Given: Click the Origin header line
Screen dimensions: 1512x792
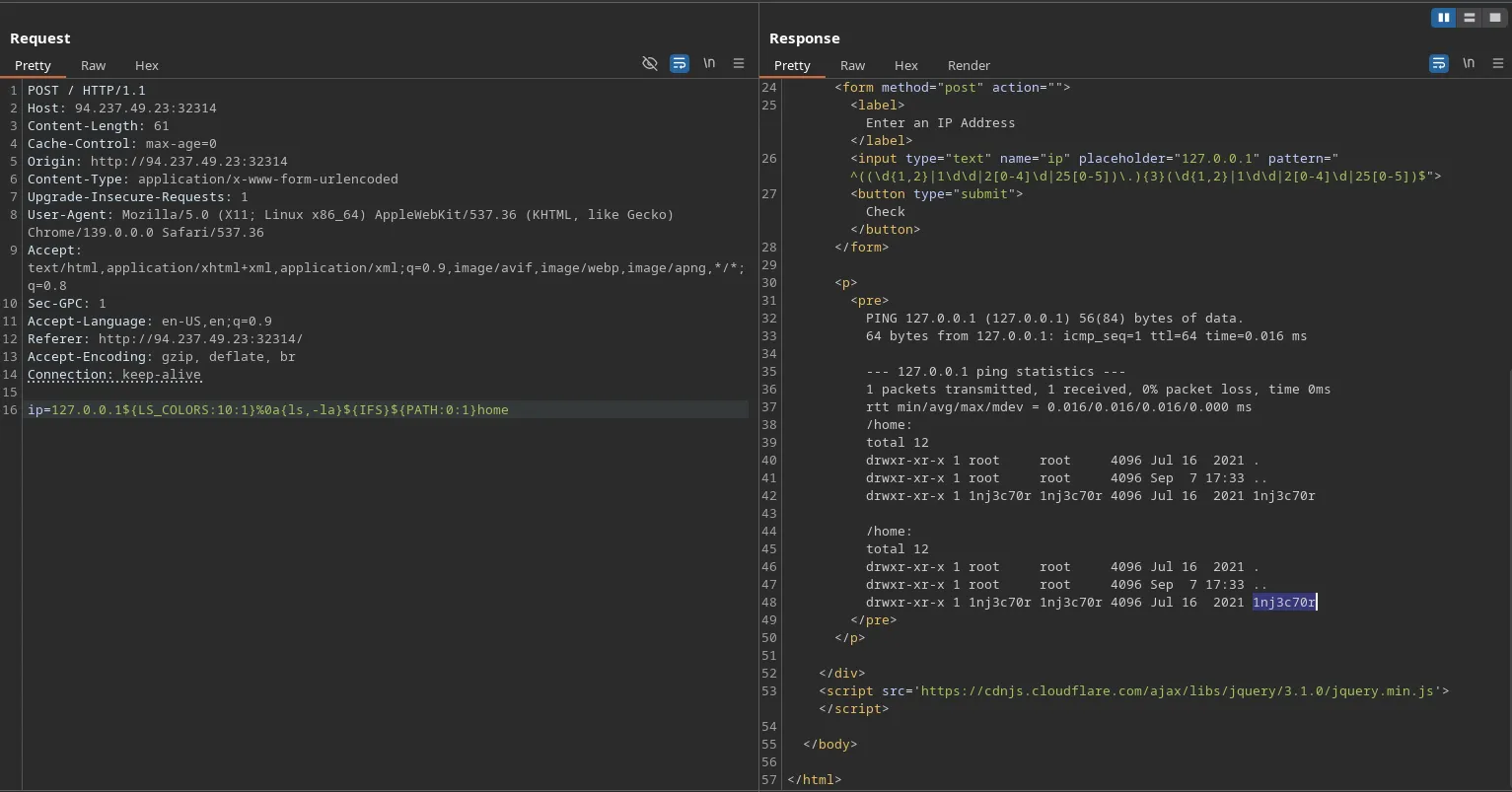Looking at the screenshot, I should [x=158, y=161].
